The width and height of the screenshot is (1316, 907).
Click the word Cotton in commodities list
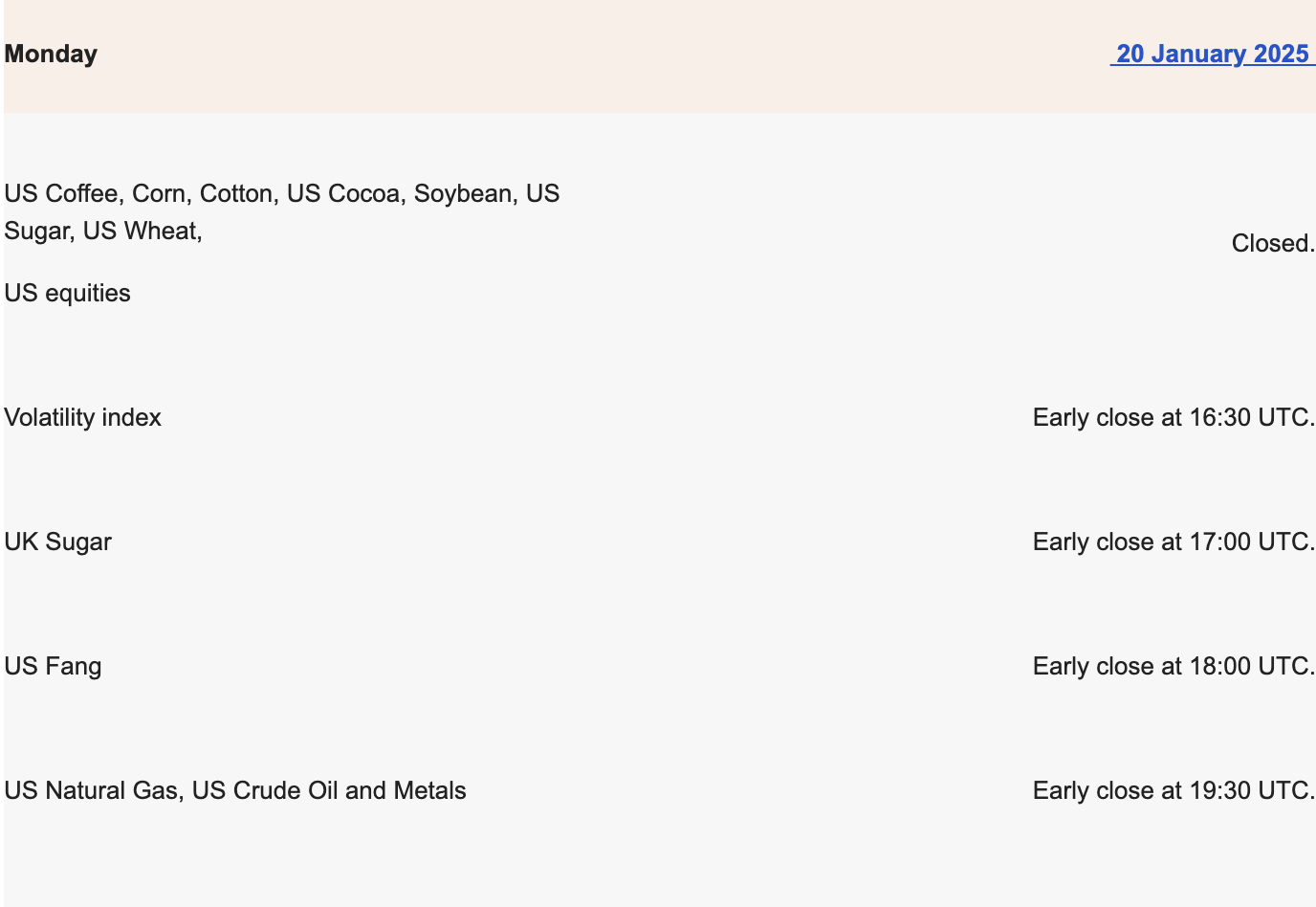236,193
